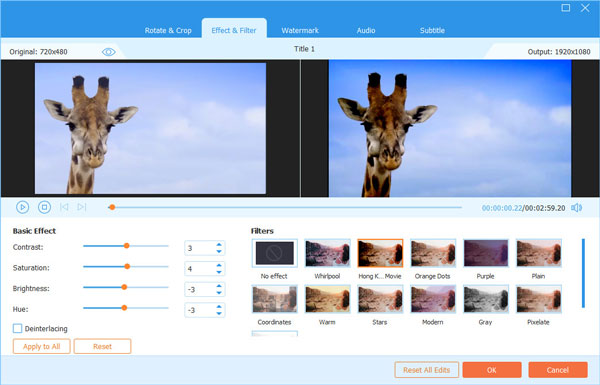Viewport: 600px width, 385px height.
Task: Select the No effect filter
Action: (275, 253)
